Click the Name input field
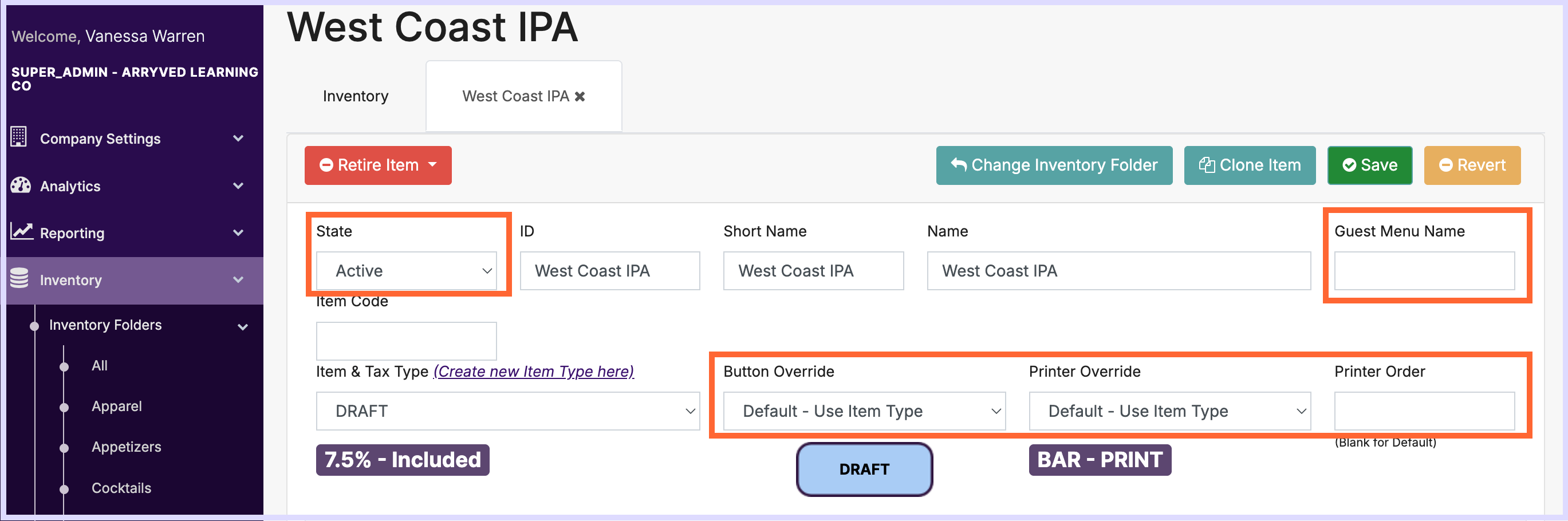 pos(1119,271)
